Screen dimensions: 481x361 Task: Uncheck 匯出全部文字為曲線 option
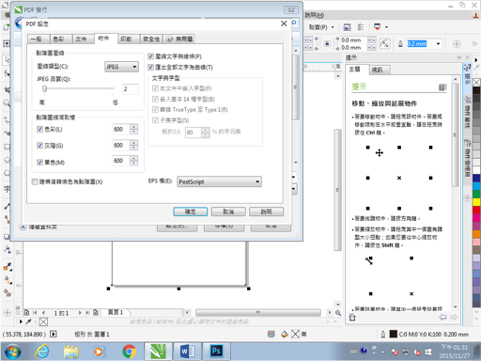click(x=151, y=67)
